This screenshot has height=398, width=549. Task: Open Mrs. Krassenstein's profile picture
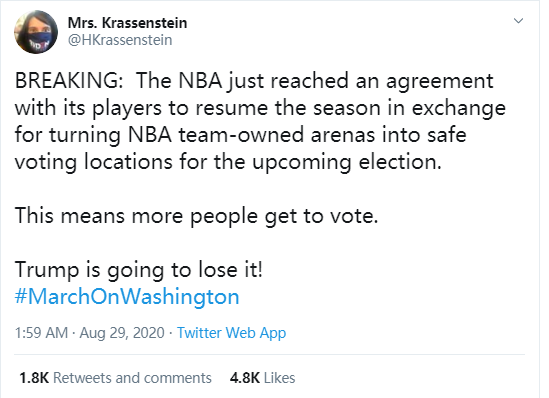point(36,32)
